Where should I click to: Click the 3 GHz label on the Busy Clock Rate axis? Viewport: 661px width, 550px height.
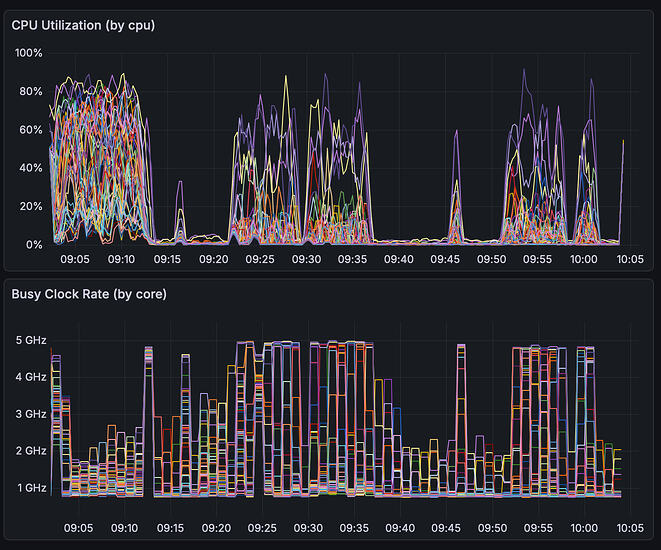(31, 414)
